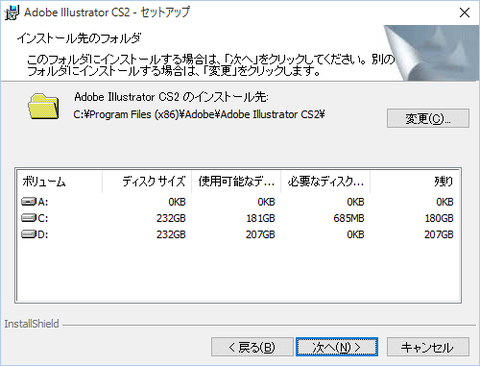This screenshot has height=366, width=480.
Task: Select the D: drive icon
Action: pyautogui.click(x=29, y=234)
